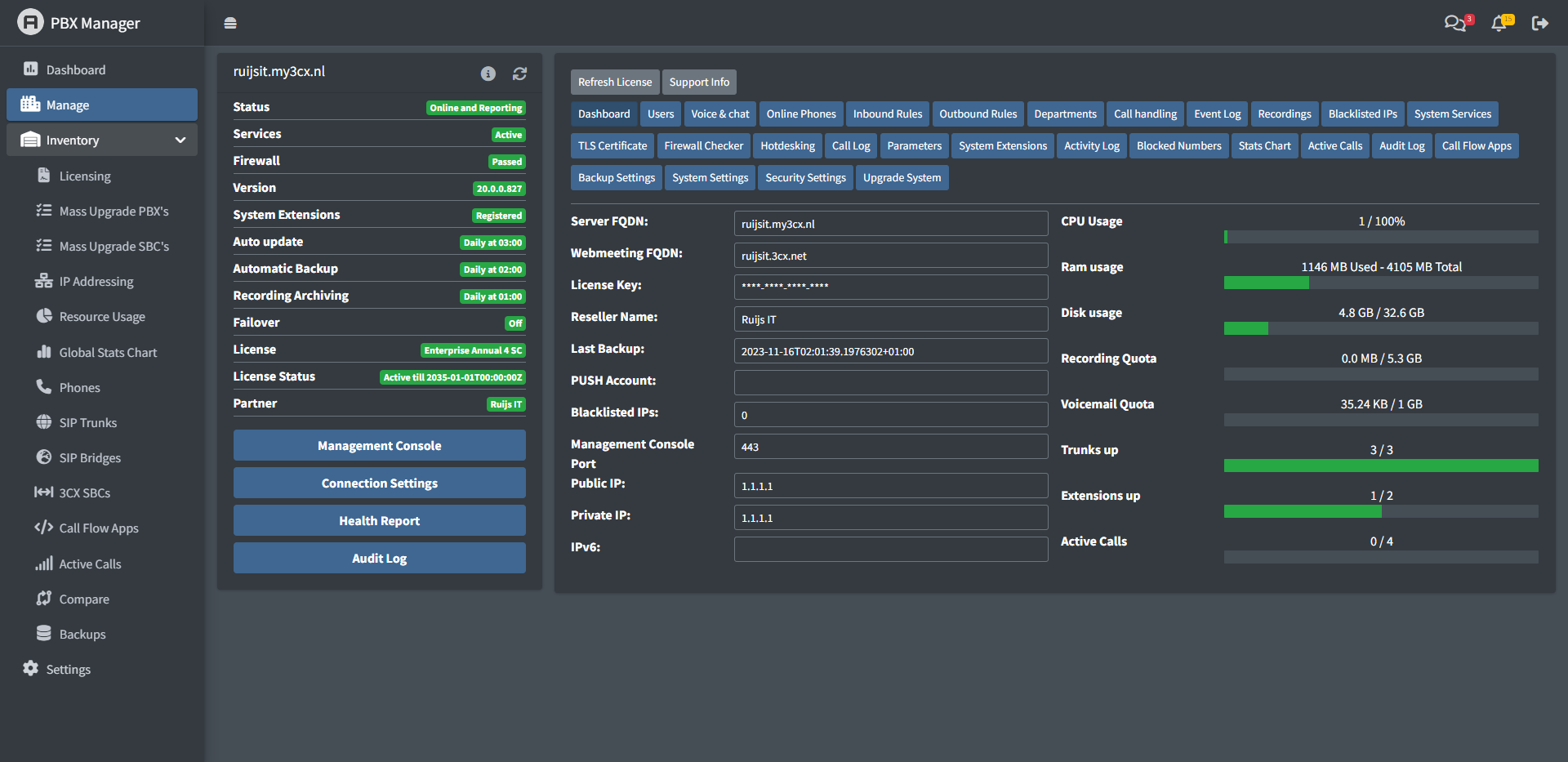Go to Resource Usage in sidebar

pos(102,316)
